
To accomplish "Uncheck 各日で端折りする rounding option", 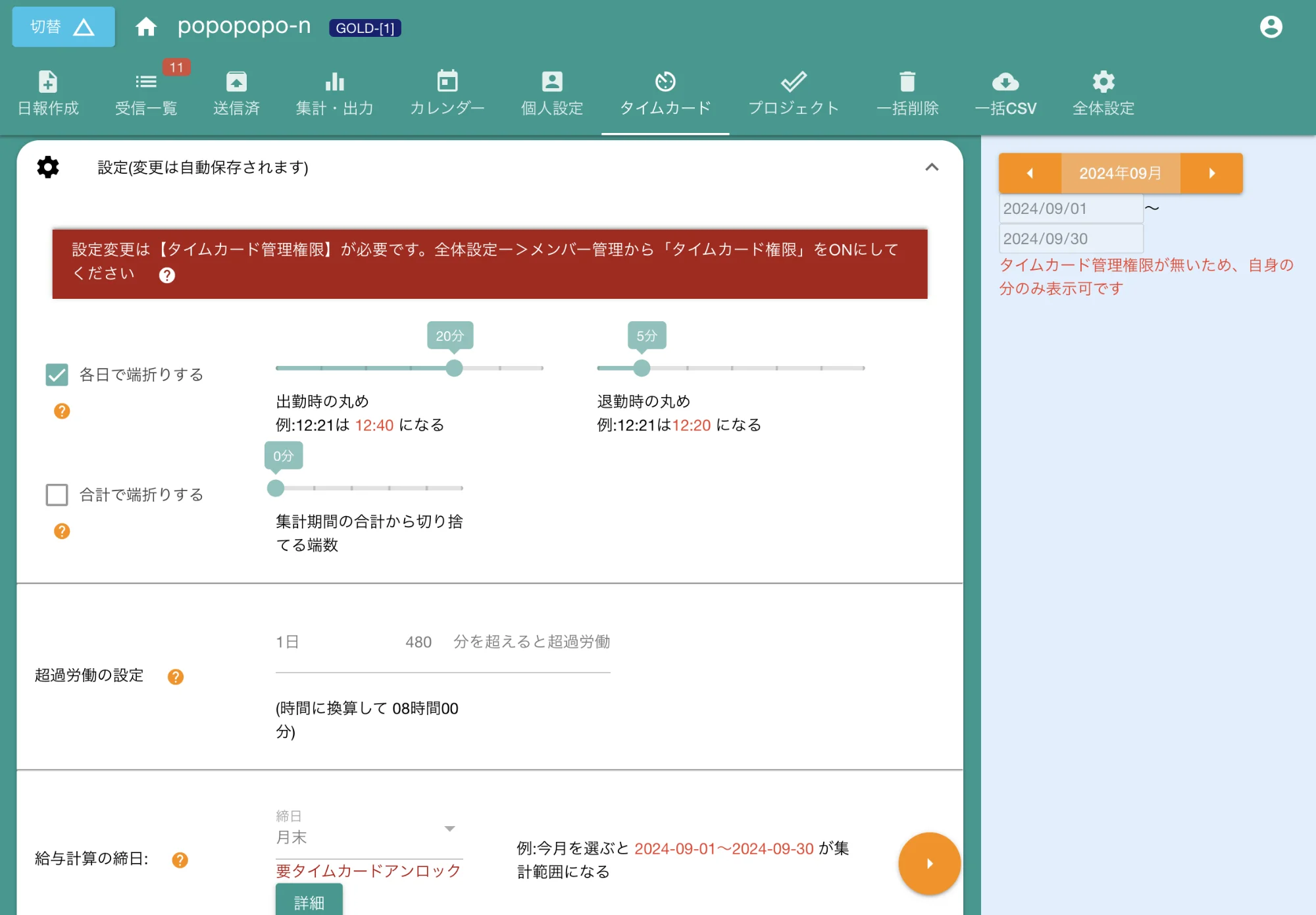I will 57,374.
